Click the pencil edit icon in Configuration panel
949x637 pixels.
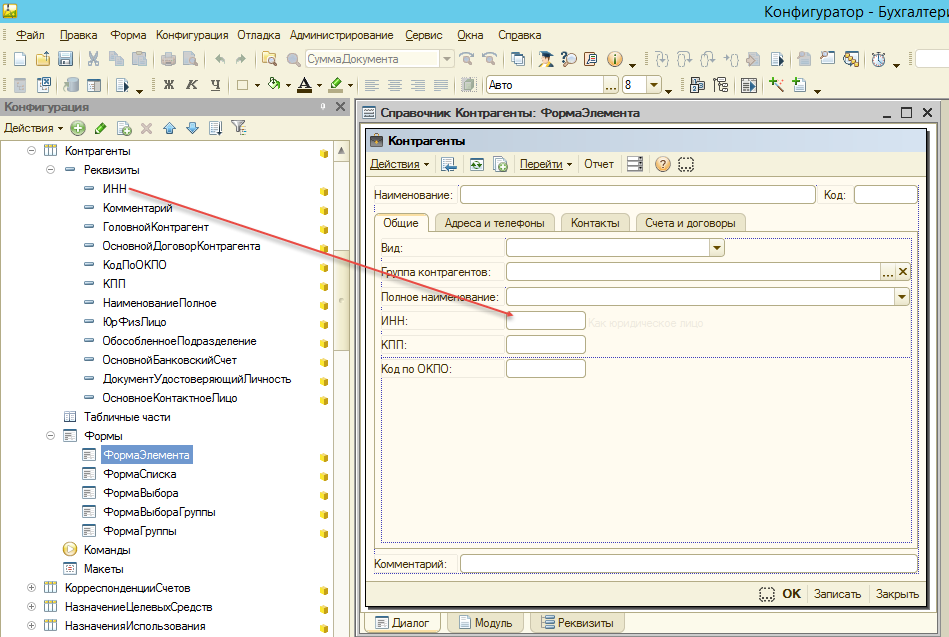click(100, 128)
